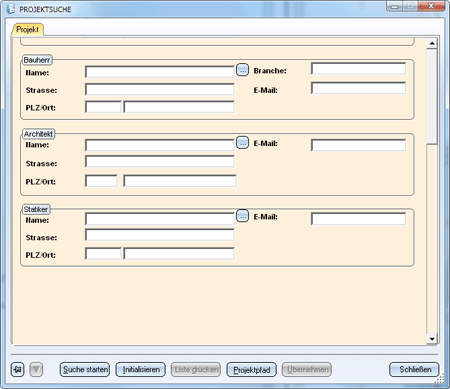450x389 pixels.
Task: Click the scrollbar down arrow
Action: pos(432,339)
